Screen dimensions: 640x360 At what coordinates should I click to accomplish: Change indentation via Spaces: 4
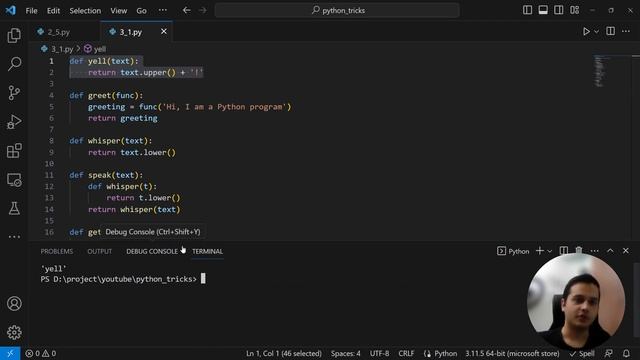pos(345,353)
